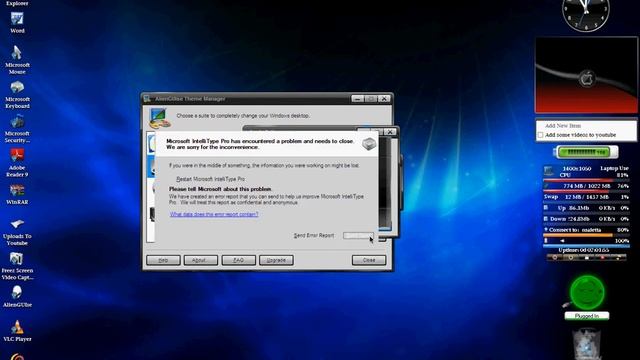Image resolution: width=640 pixels, height=360 pixels.
Task: Launch the WinRAR desktop icon
Action: [x=17, y=194]
